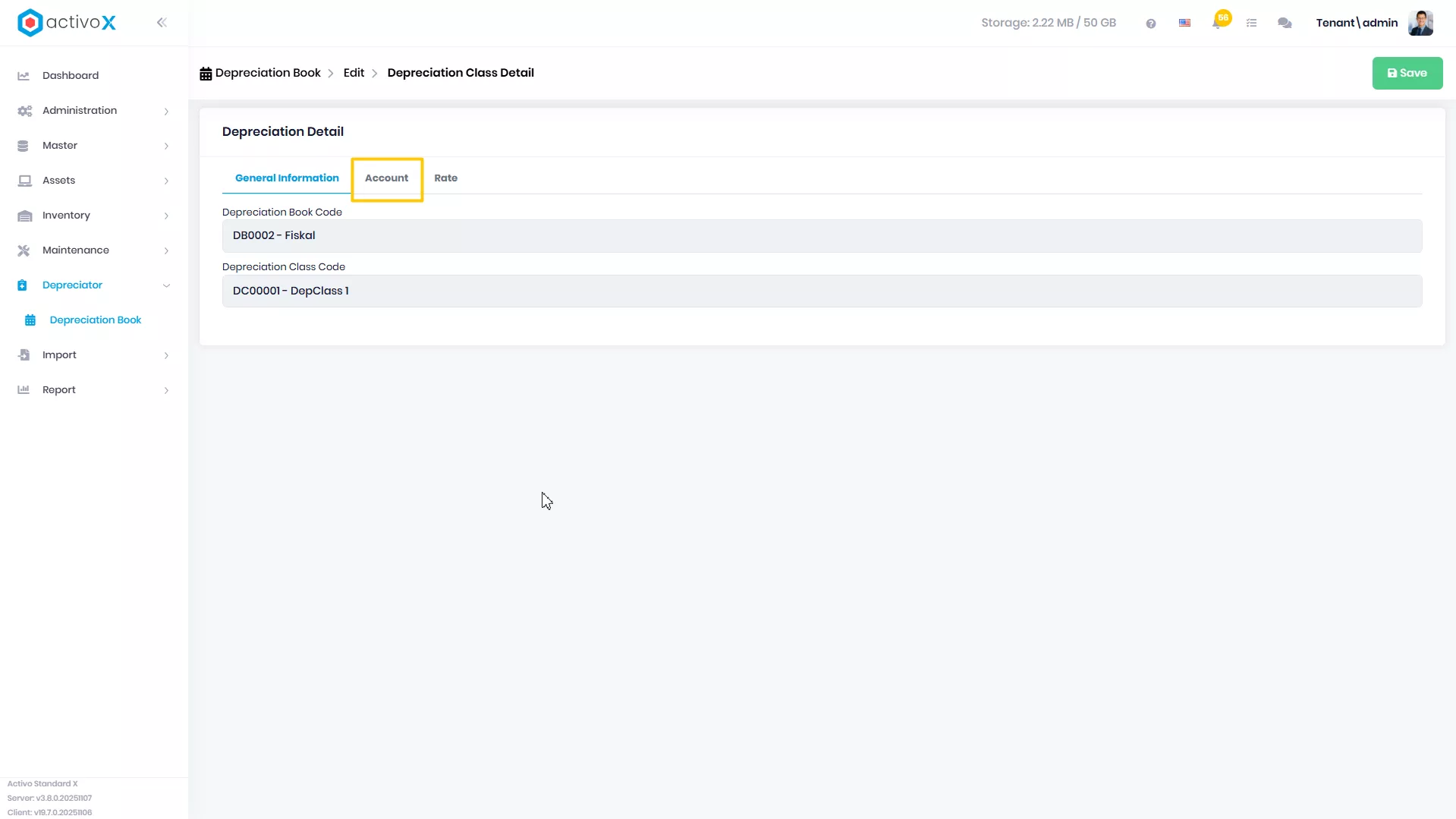Click the green Save button
This screenshot has width=1456, height=819.
[1407, 74]
